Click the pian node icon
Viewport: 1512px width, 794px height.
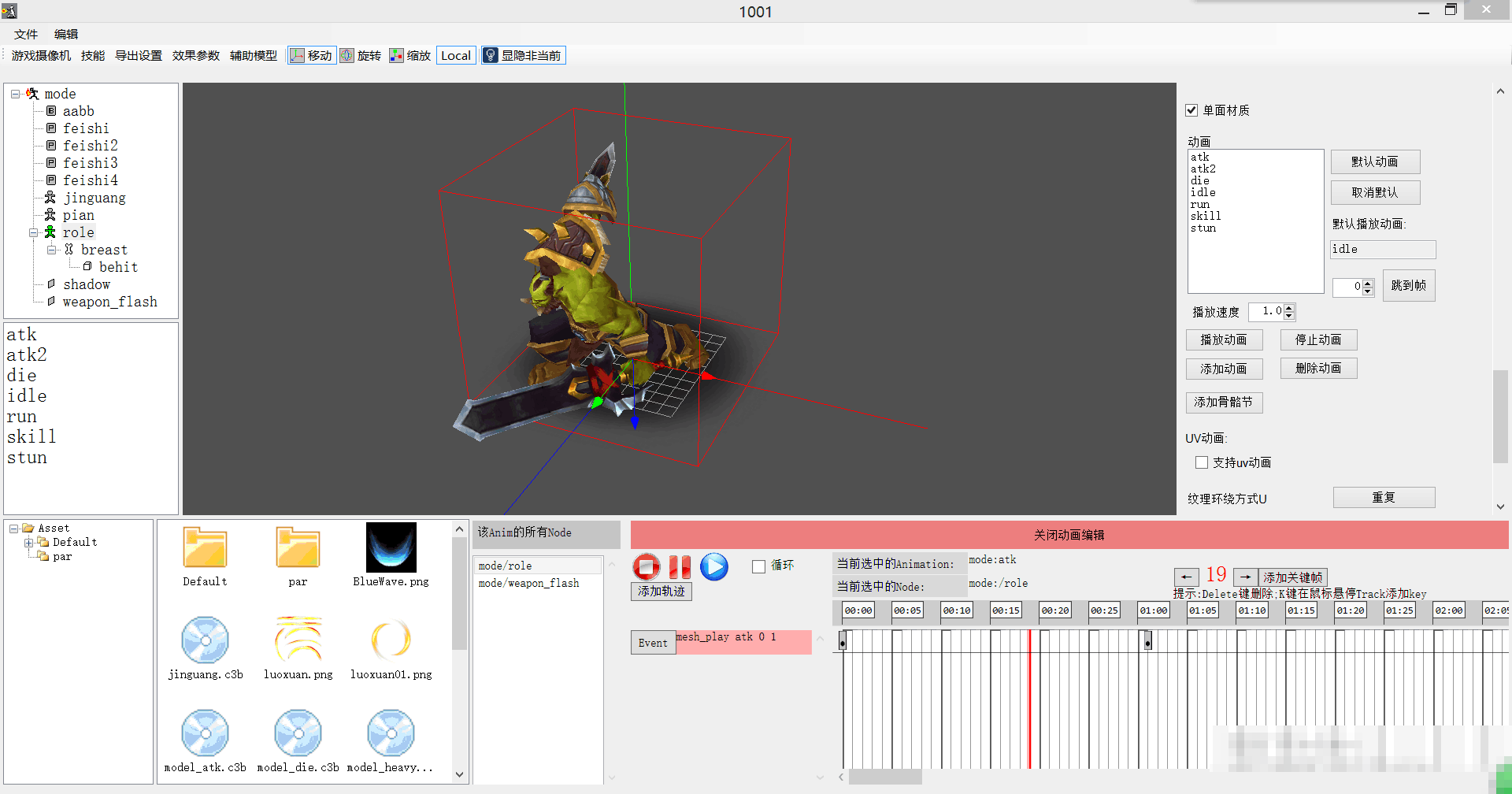point(50,215)
